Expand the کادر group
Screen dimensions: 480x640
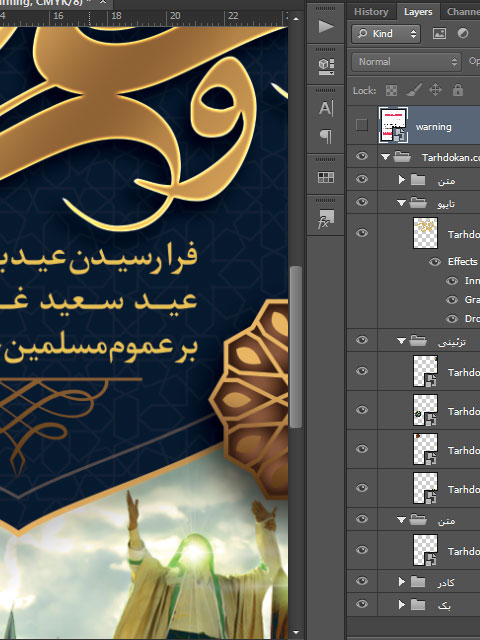[x=402, y=581]
